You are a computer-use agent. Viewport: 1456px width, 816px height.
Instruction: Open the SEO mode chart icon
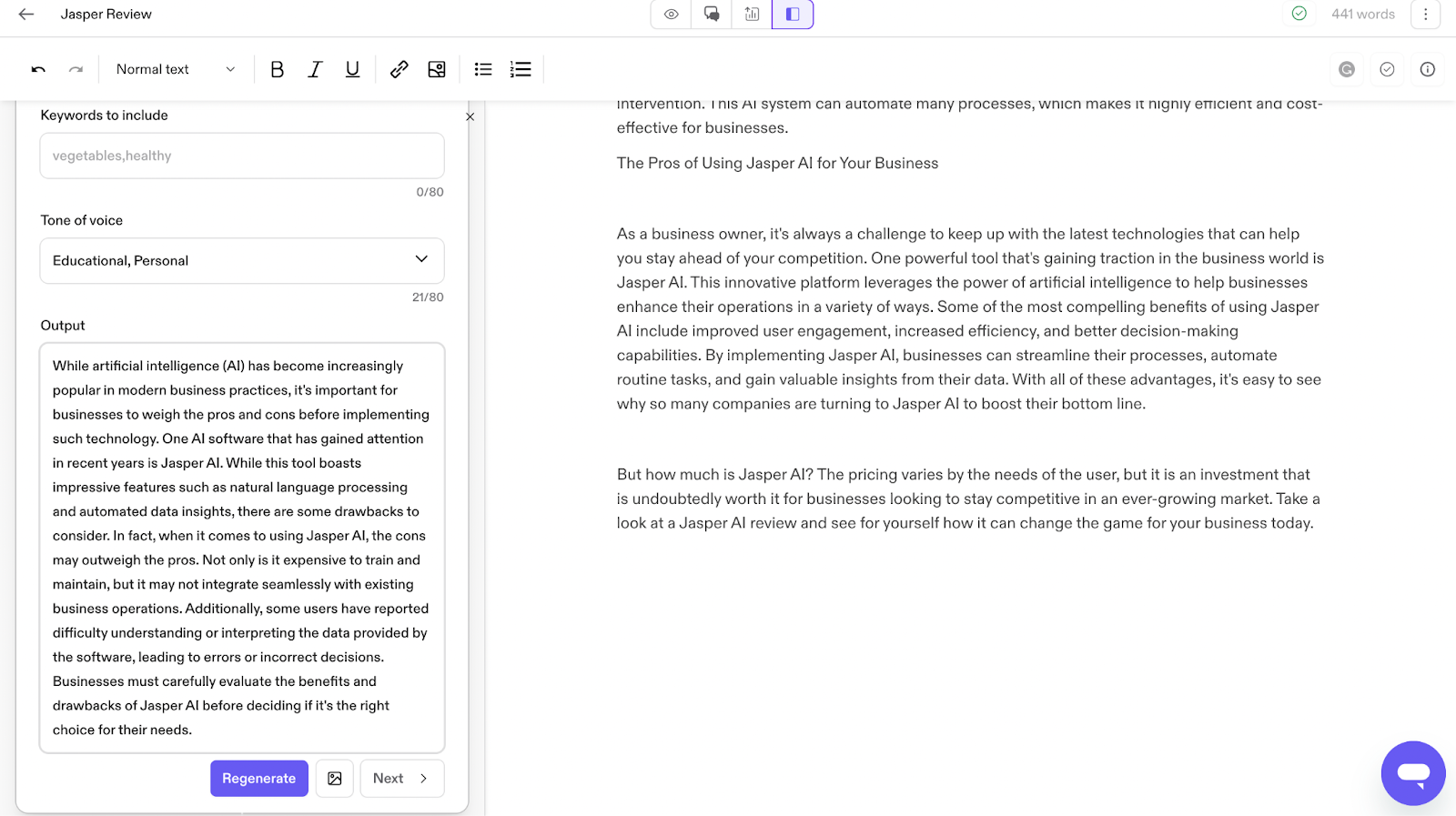click(752, 15)
